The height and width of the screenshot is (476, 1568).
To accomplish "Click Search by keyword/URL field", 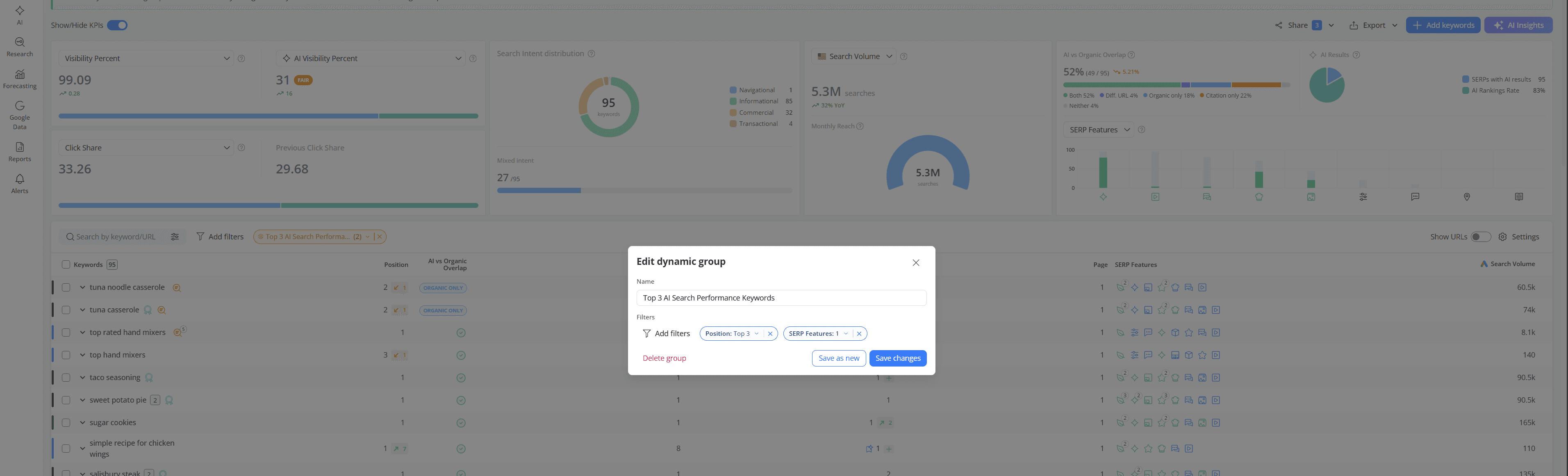I will (116, 237).
